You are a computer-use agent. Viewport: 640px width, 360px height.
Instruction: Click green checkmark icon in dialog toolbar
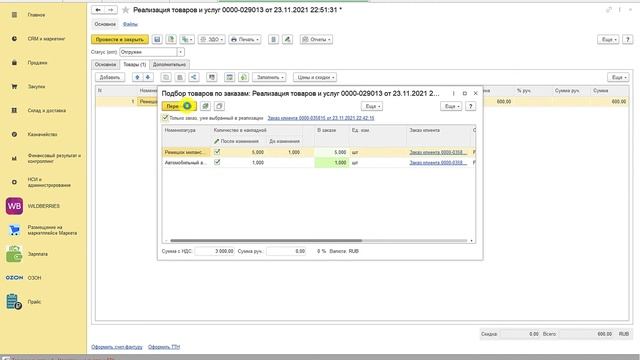tap(205, 106)
